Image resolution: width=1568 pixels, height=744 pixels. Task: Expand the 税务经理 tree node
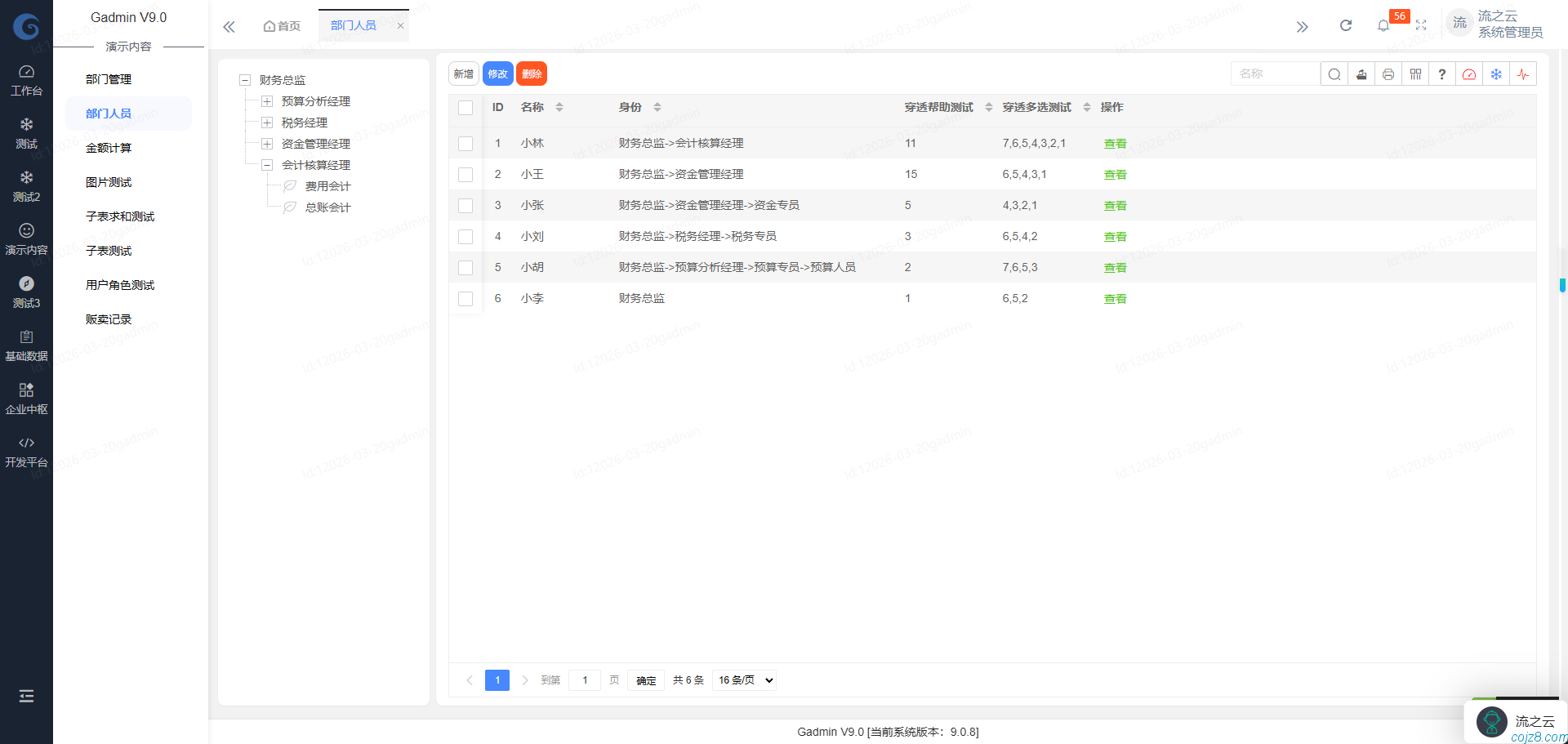[x=267, y=122]
